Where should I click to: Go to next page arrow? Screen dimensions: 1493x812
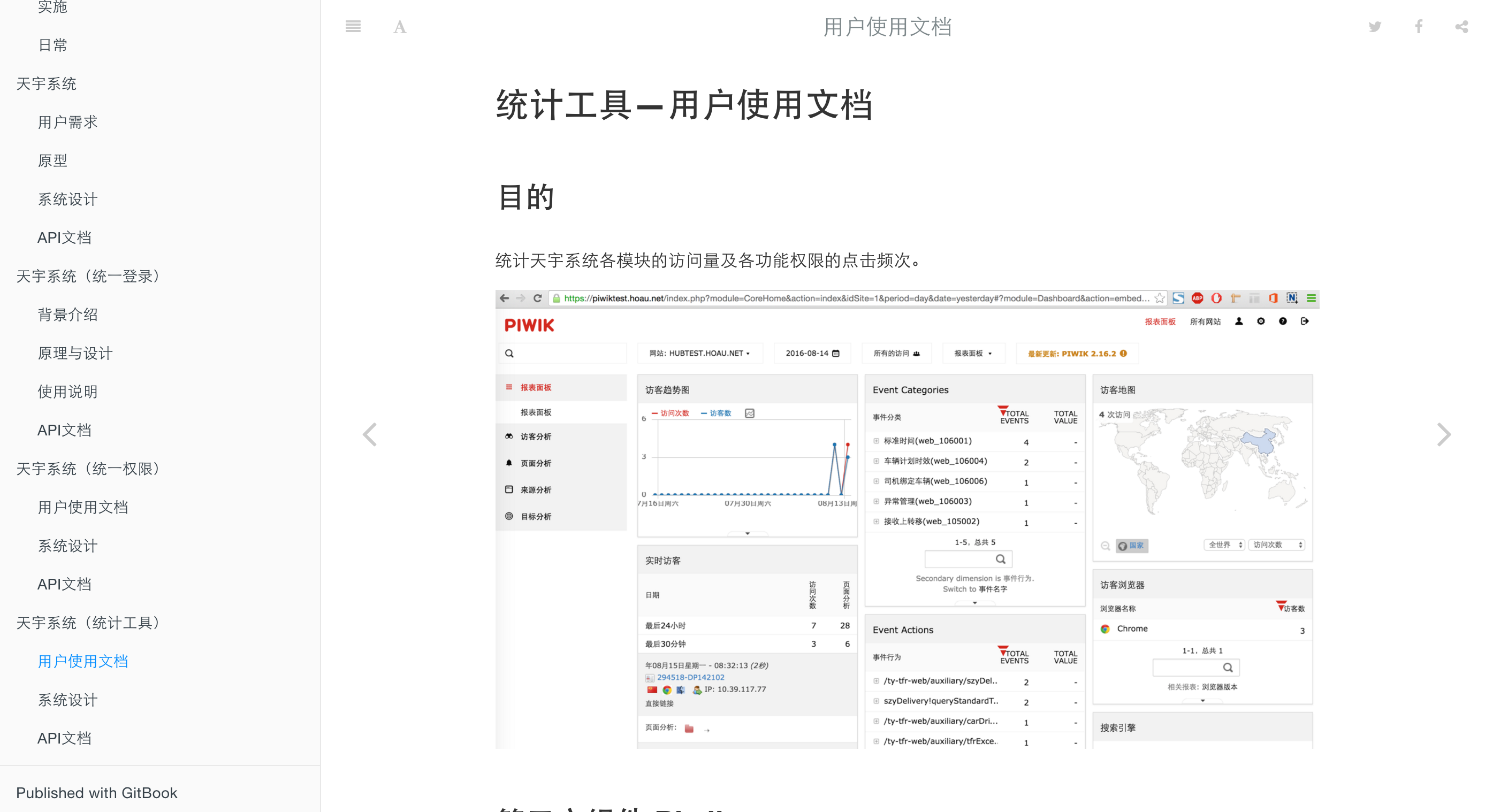(x=1444, y=434)
